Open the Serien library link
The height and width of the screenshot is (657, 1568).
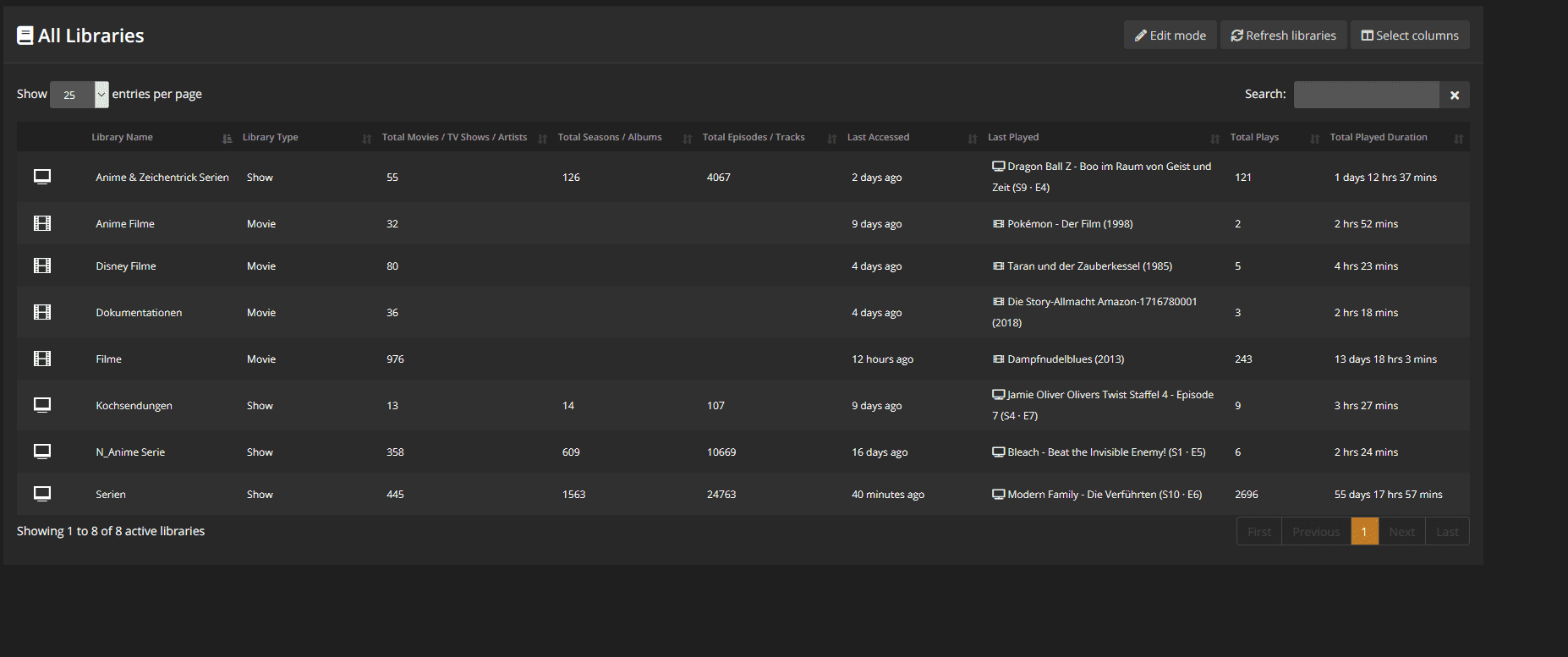(x=111, y=495)
